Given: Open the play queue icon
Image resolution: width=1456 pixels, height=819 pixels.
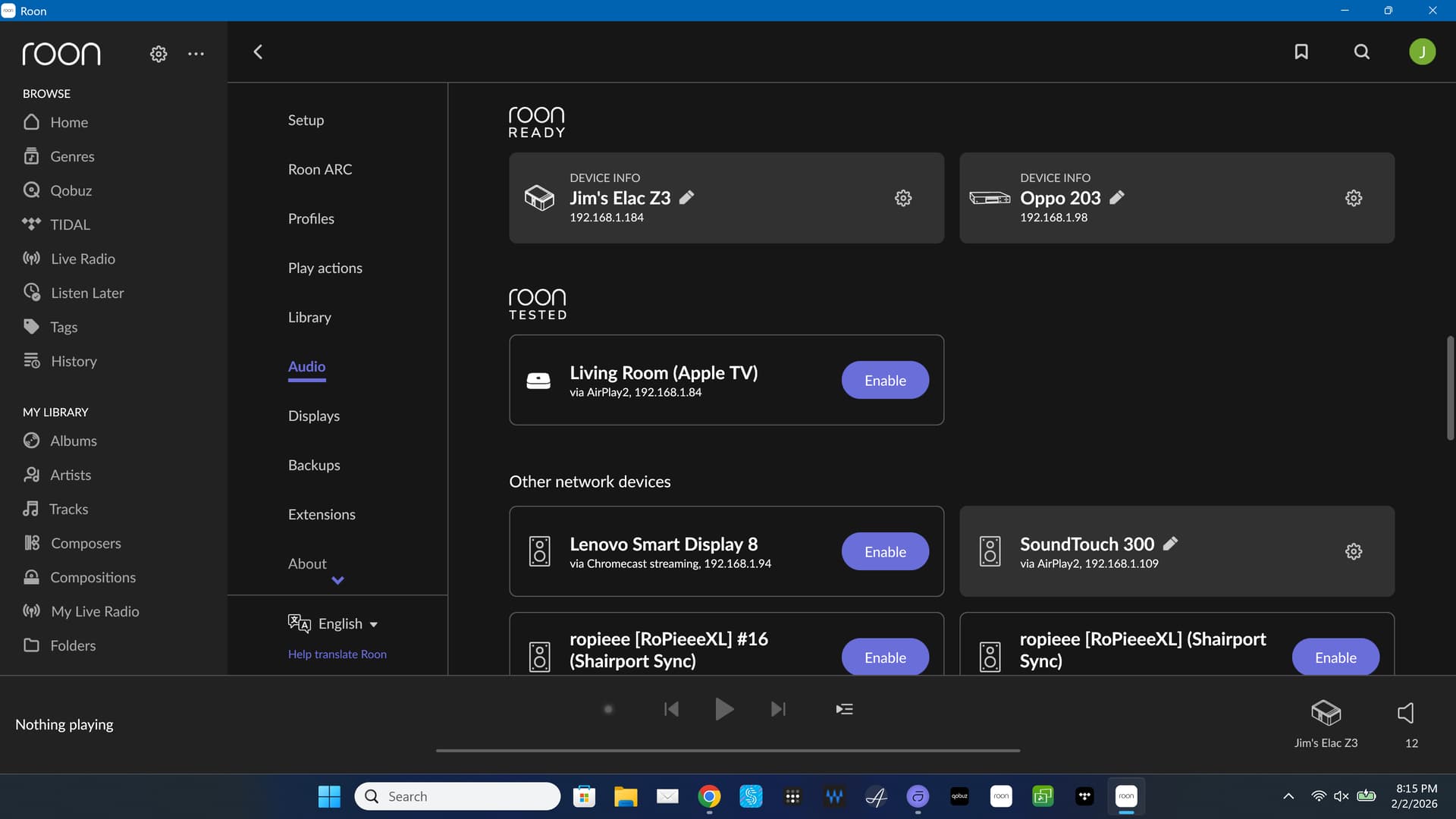Looking at the screenshot, I should tap(844, 709).
